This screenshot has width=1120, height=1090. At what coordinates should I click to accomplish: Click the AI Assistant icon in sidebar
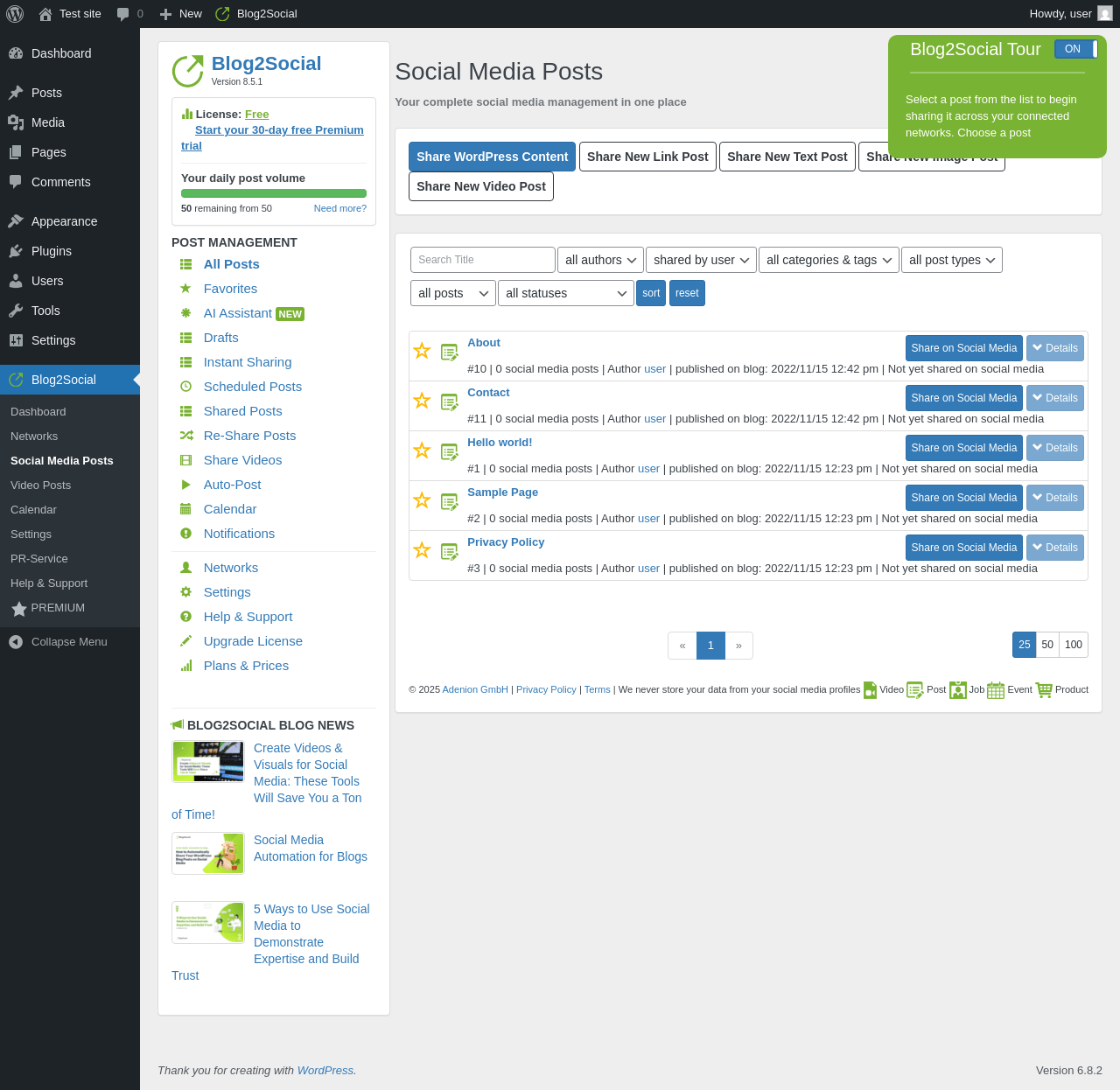click(185, 313)
